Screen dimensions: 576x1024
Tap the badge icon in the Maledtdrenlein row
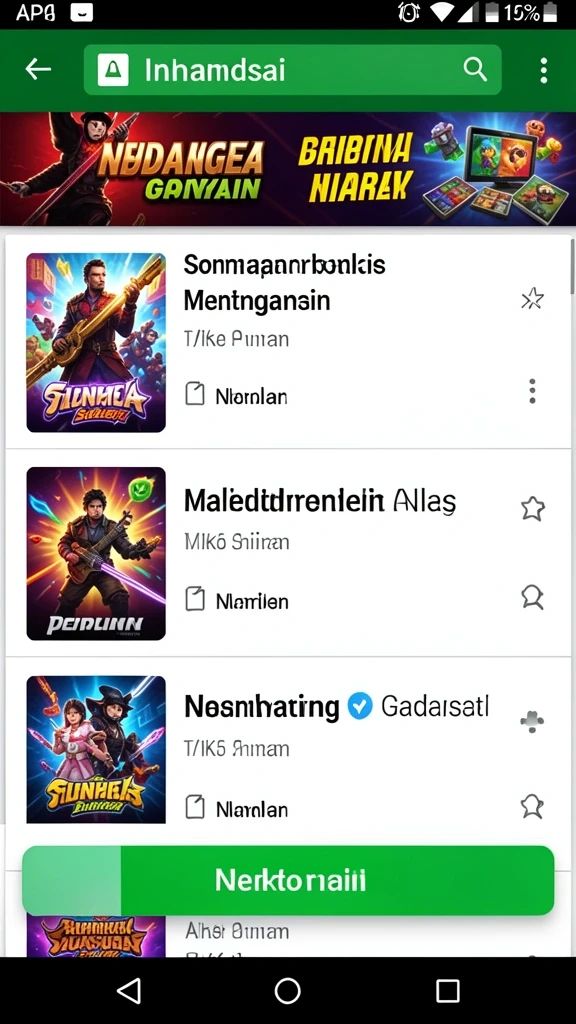click(x=533, y=598)
